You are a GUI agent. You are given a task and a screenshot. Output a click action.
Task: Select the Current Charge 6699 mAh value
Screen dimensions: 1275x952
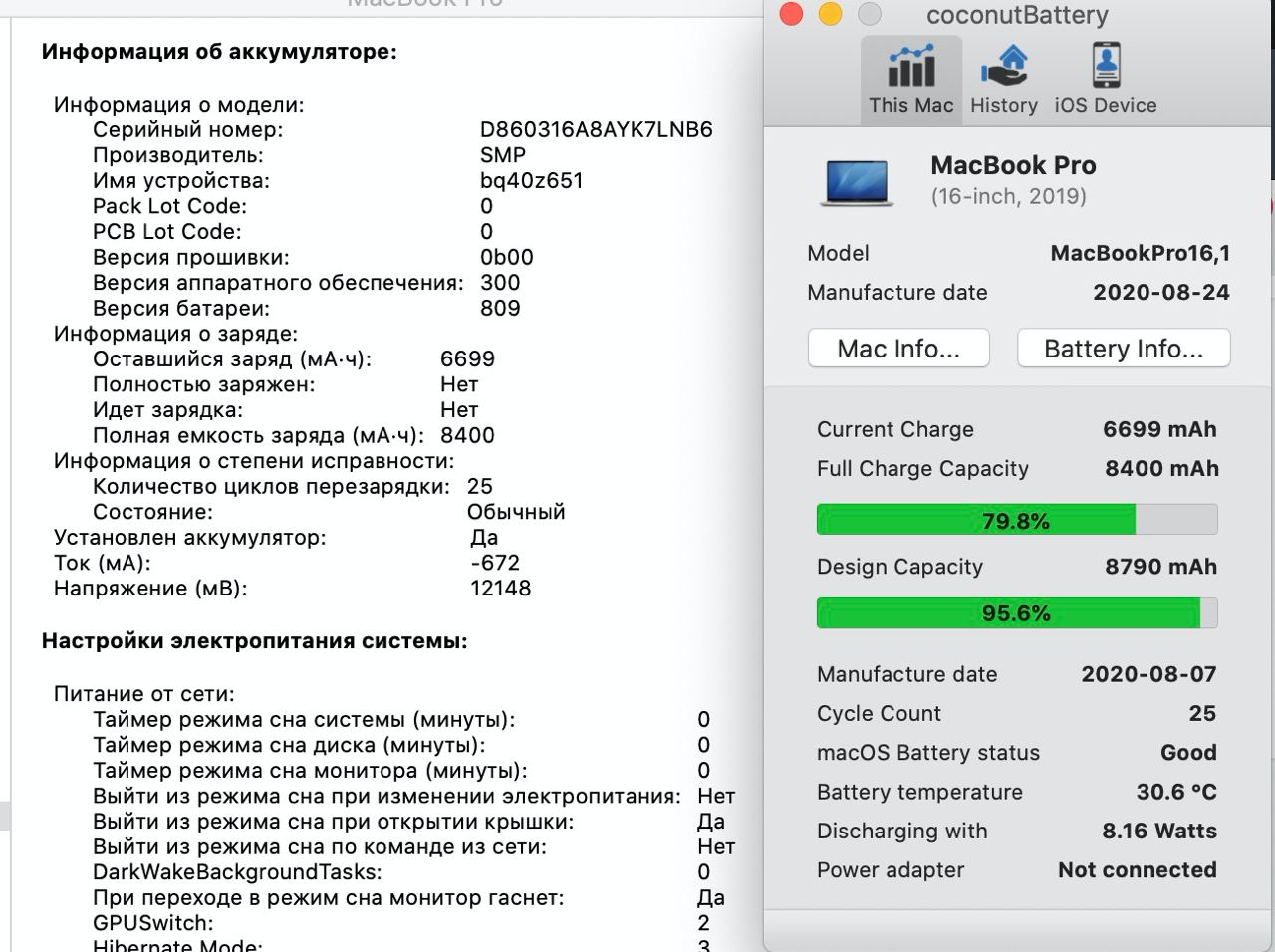click(x=1159, y=429)
